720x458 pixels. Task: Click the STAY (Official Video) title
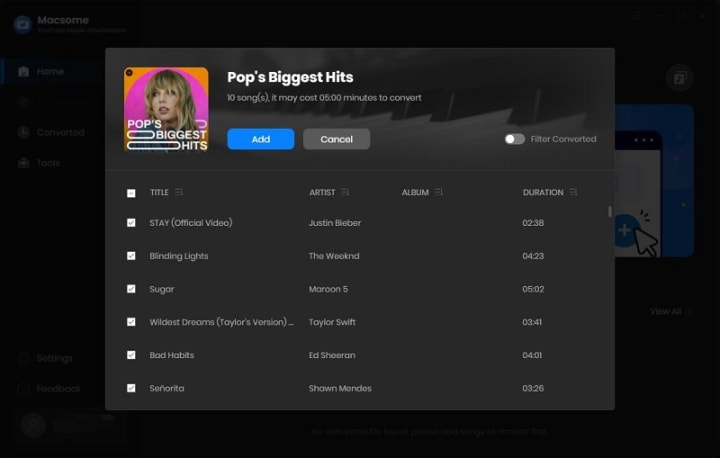tap(191, 223)
